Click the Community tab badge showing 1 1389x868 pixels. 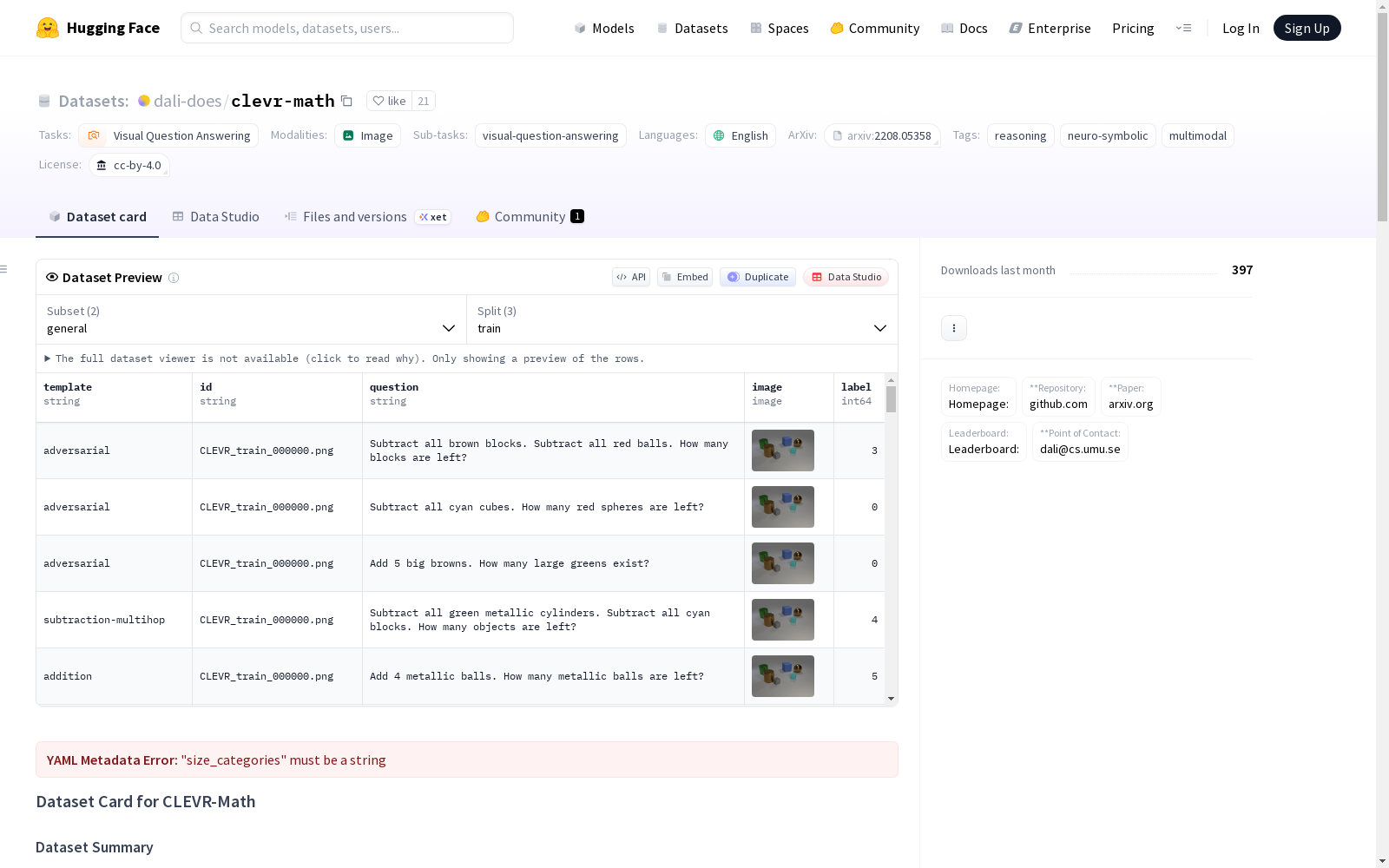[x=577, y=216]
